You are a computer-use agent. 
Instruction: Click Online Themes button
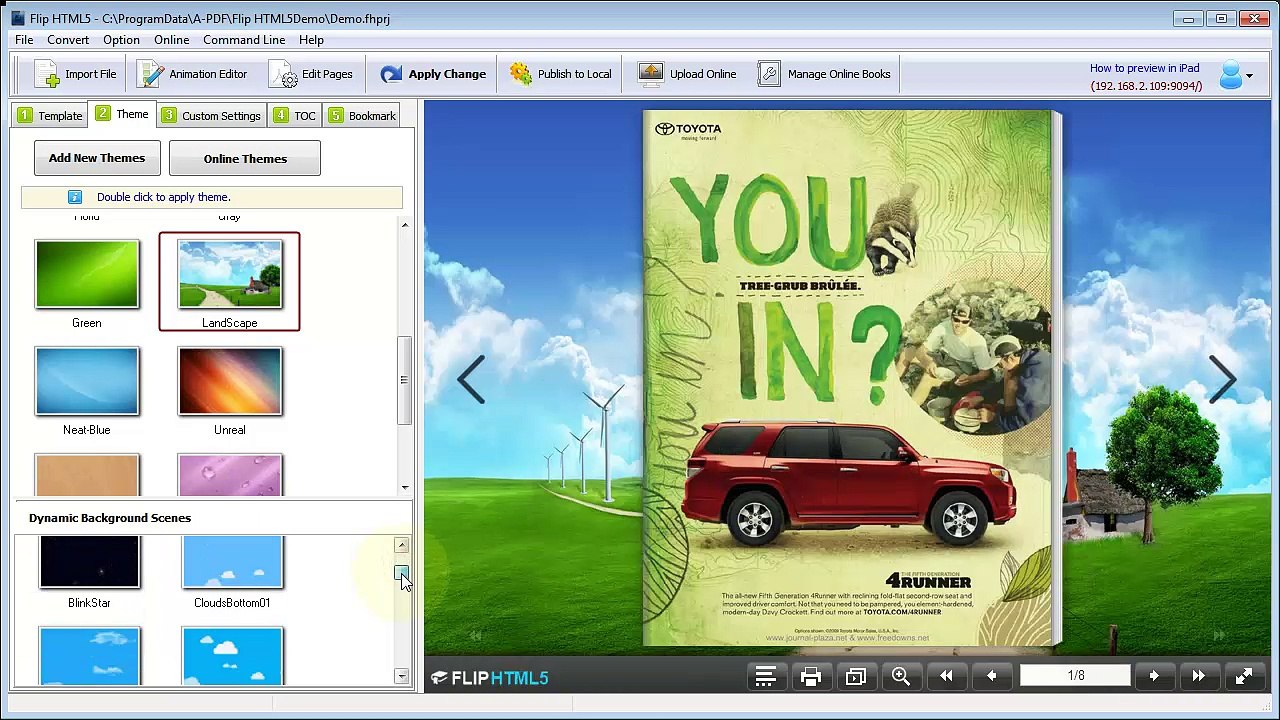coord(245,158)
